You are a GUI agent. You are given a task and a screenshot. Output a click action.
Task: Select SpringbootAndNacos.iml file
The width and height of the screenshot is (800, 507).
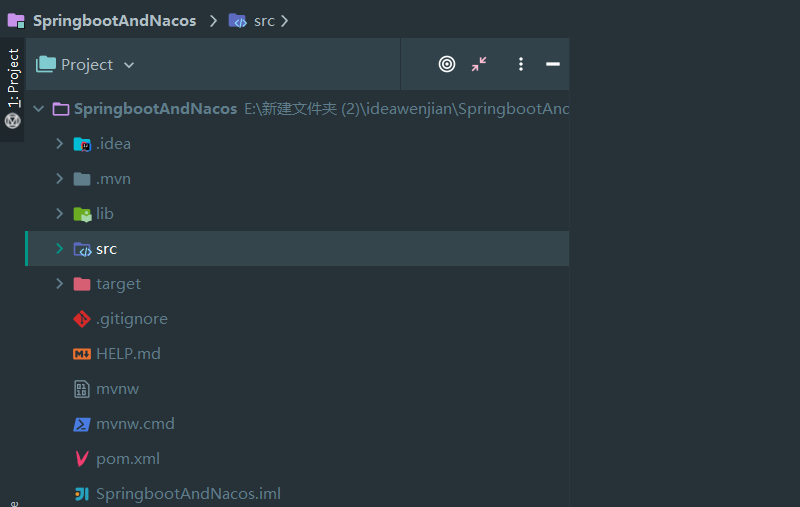point(188,494)
